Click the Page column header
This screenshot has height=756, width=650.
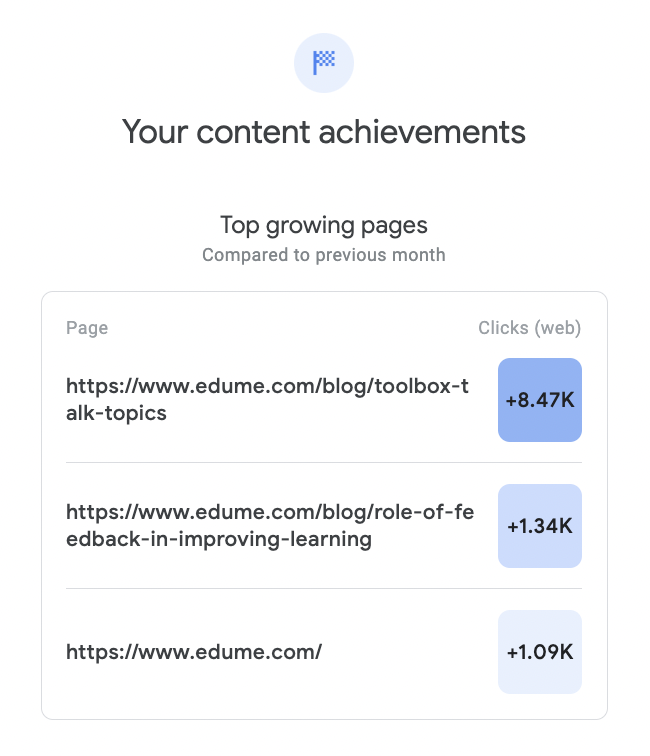click(87, 328)
